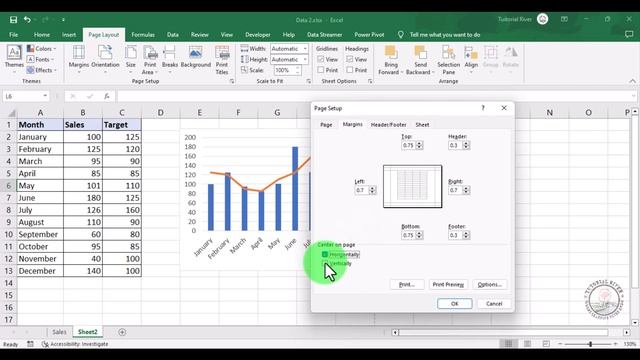Open the Orientation menu
640x360 pixels.
105,60
